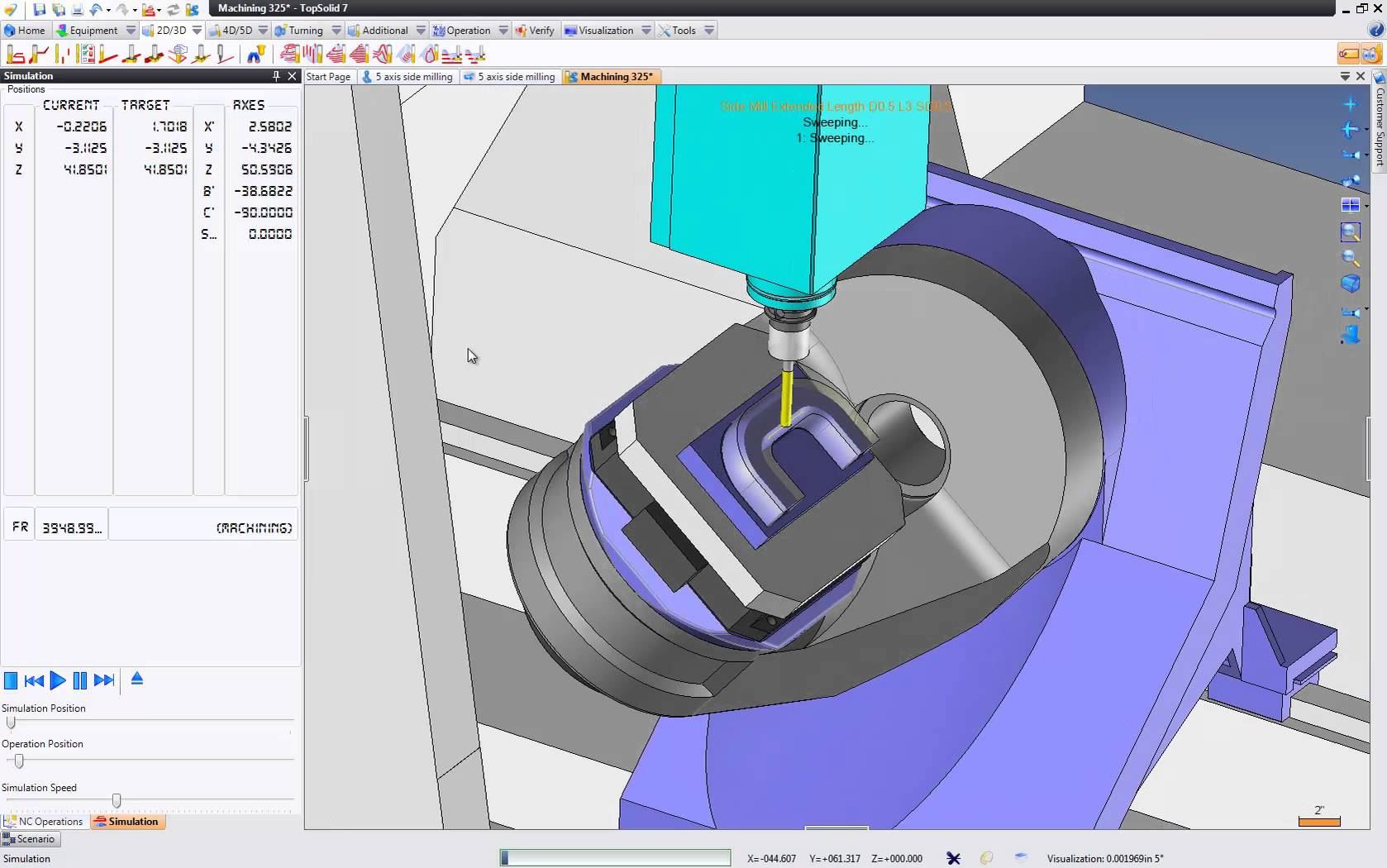Play the simulation
Viewport: 1387px width, 868px height.
58,680
